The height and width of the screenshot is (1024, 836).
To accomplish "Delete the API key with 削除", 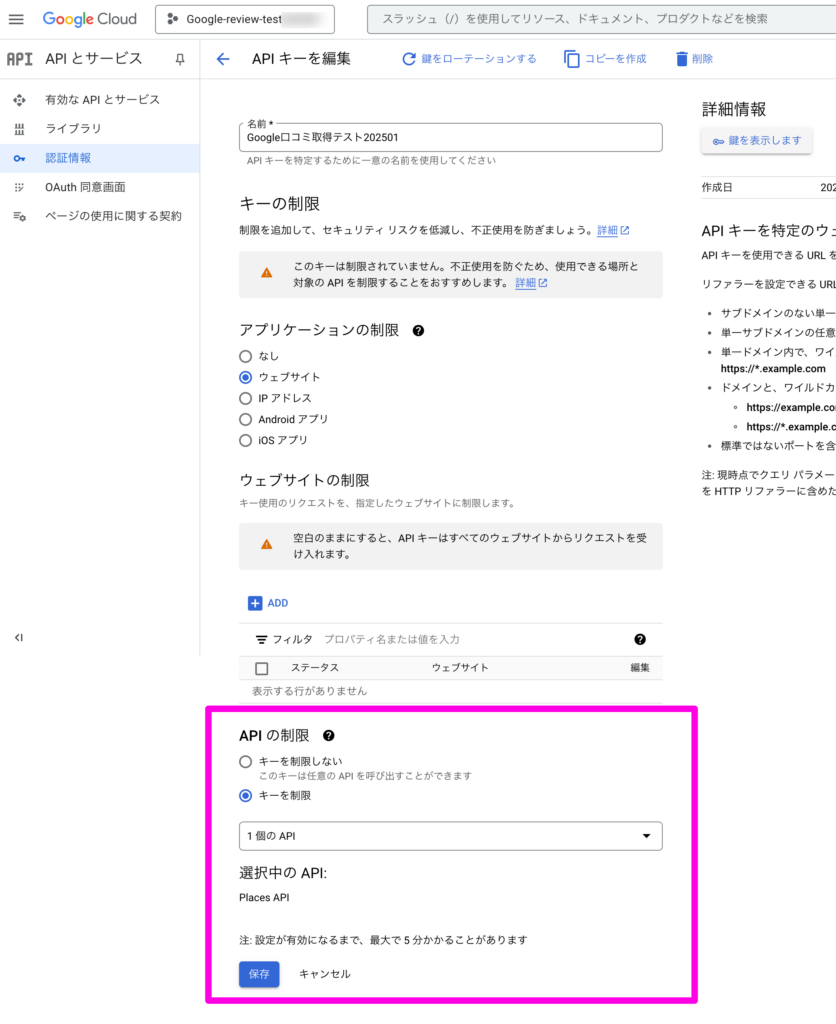I will coord(694,59).
